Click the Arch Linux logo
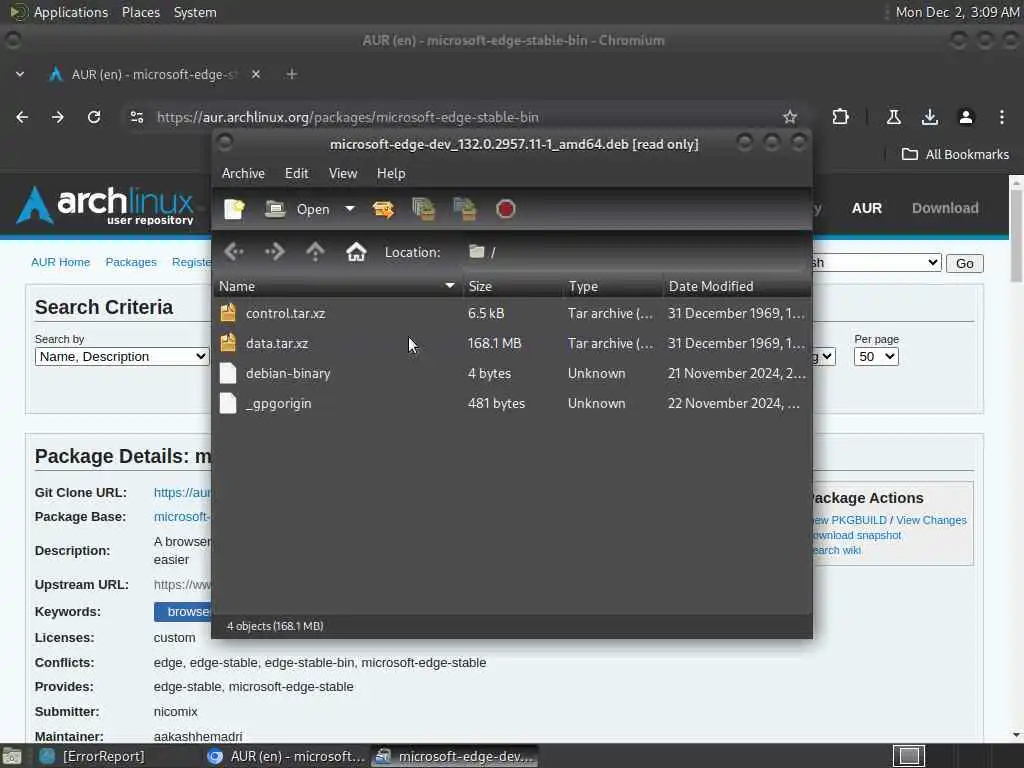This screenshot has width=1024, height=768. coord(105,205)
